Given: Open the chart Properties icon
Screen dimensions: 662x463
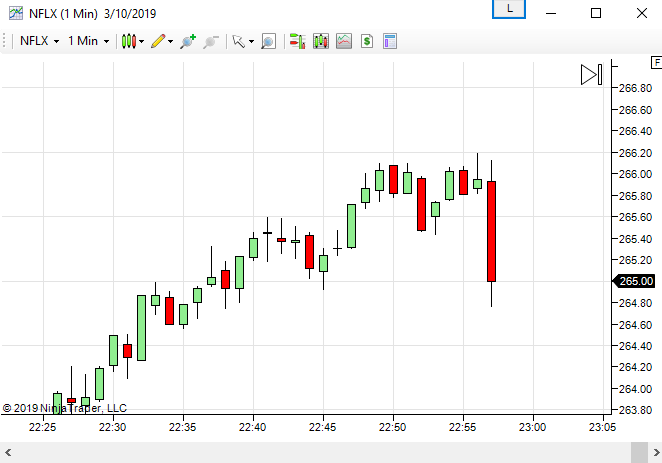Looking at the screenshot, I should click(390, 41).
